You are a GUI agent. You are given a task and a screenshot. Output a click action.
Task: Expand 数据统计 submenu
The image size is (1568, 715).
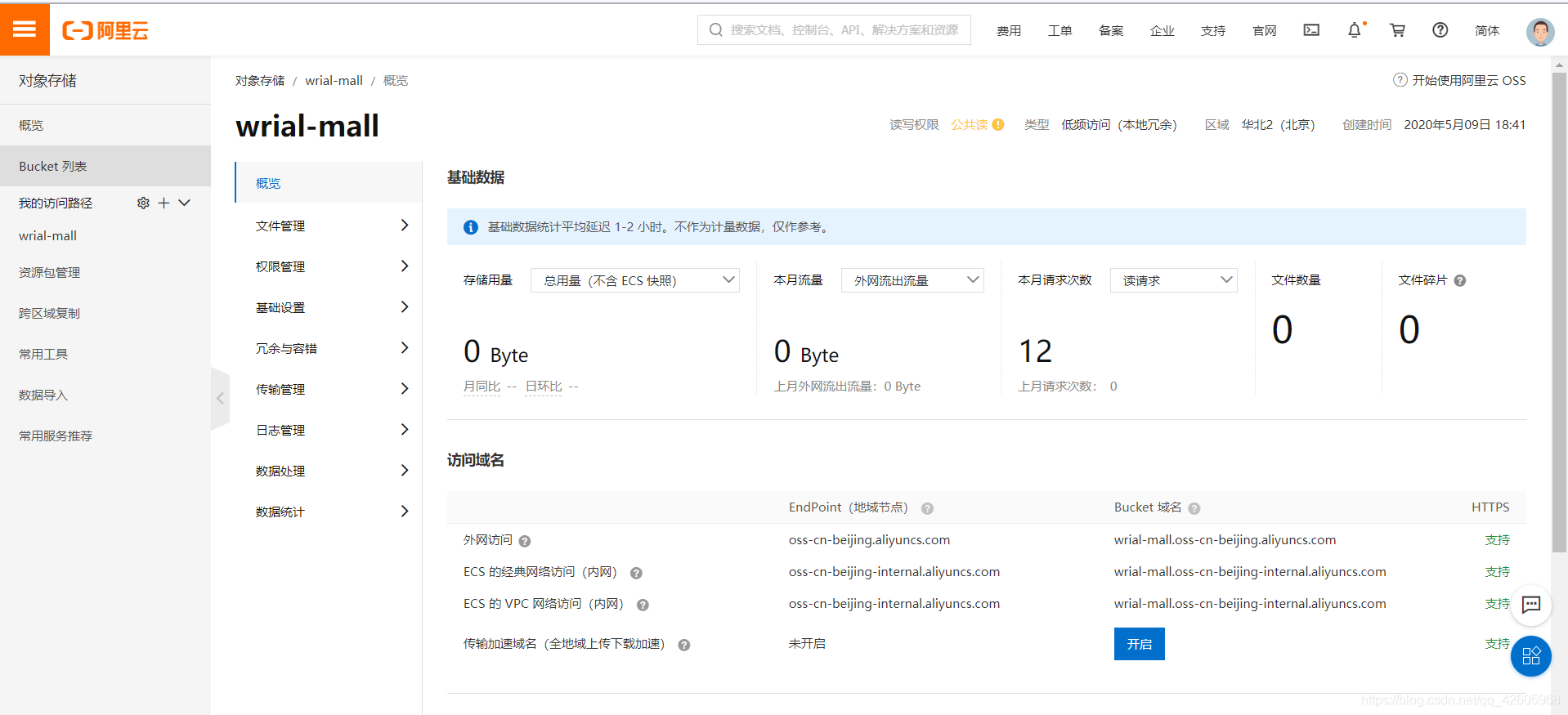(x=405, y=512)
